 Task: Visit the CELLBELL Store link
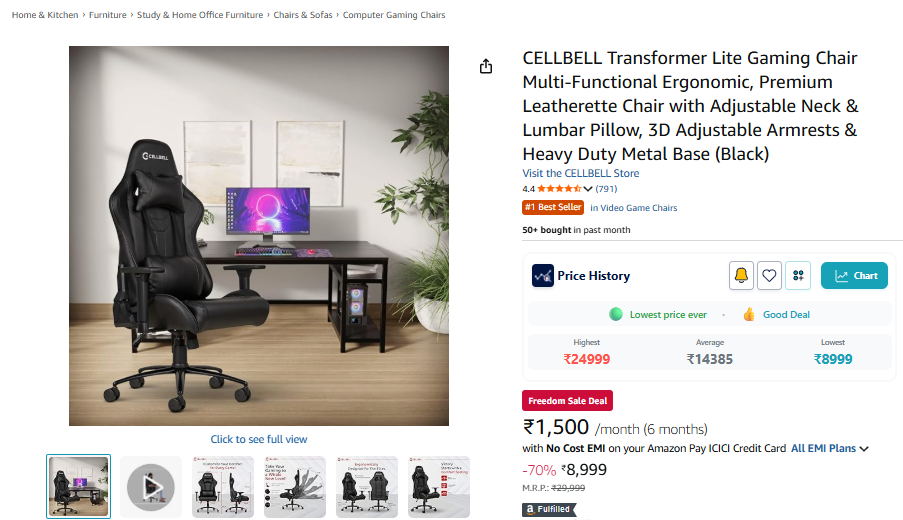click(x=580, y=173)
